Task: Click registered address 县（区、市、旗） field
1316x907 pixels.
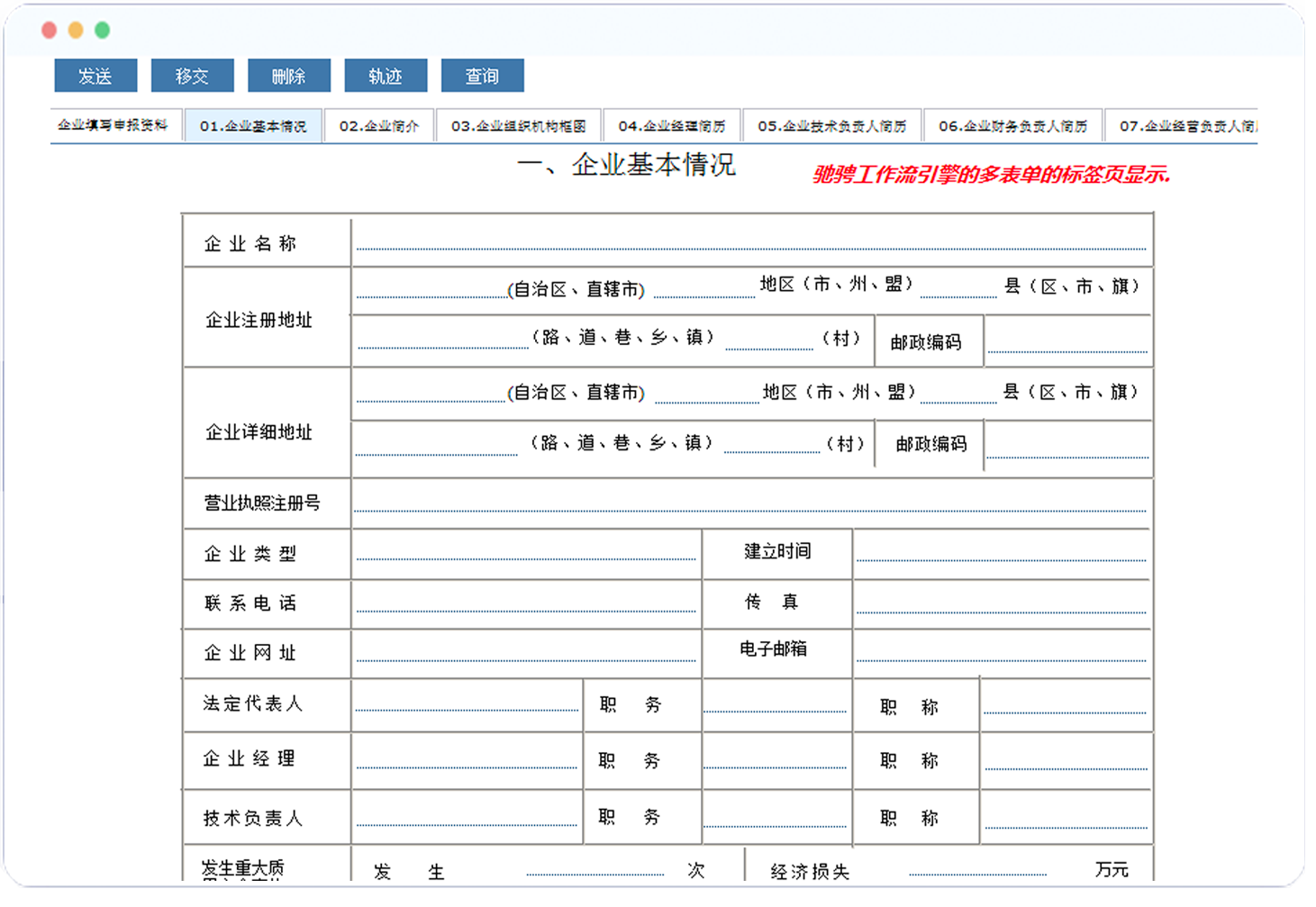Action: (x=958, y=287)
